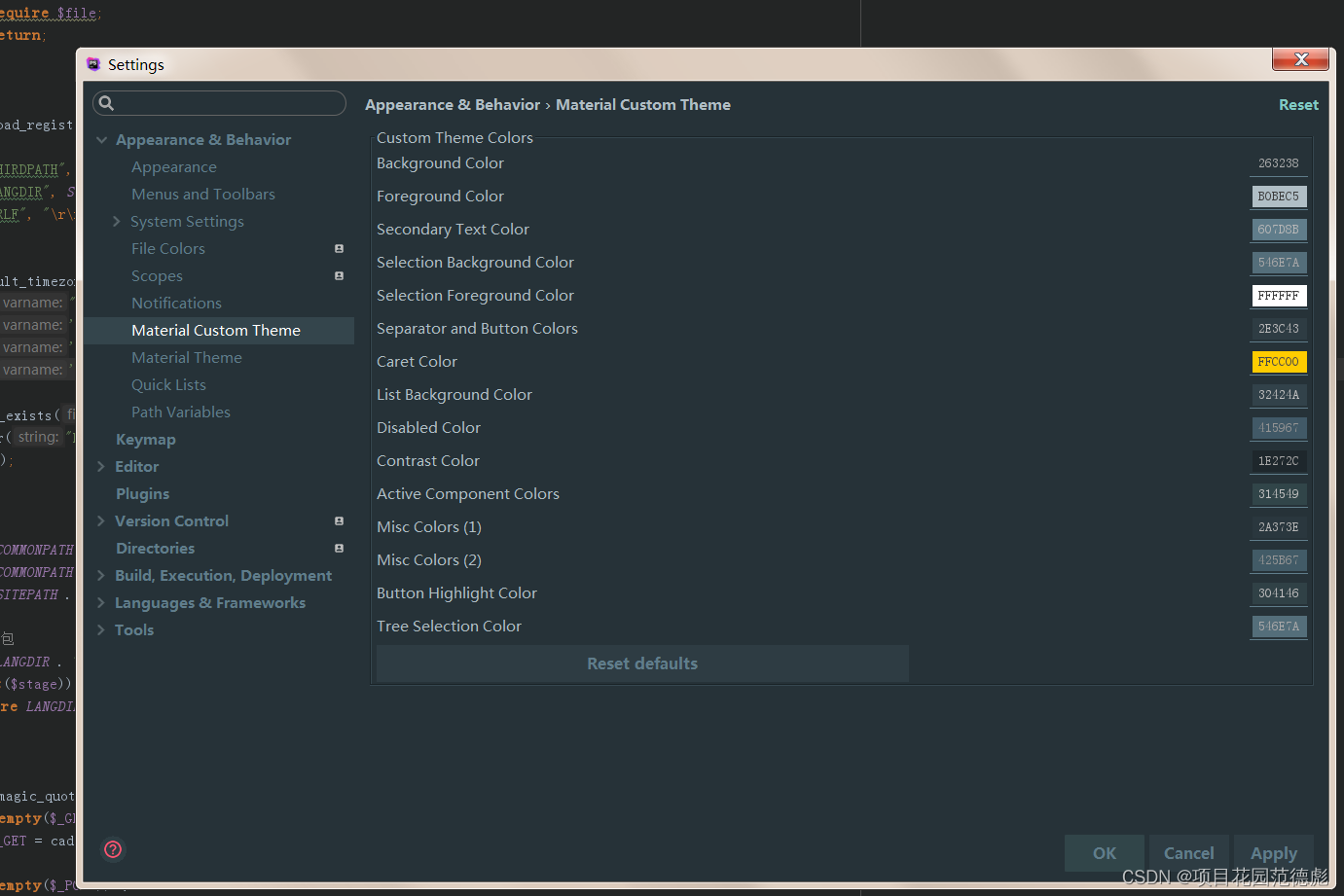Click the Custom Theme Colors group label
This screenshot has width=1344, height=896.
click(x=454, y=138)
